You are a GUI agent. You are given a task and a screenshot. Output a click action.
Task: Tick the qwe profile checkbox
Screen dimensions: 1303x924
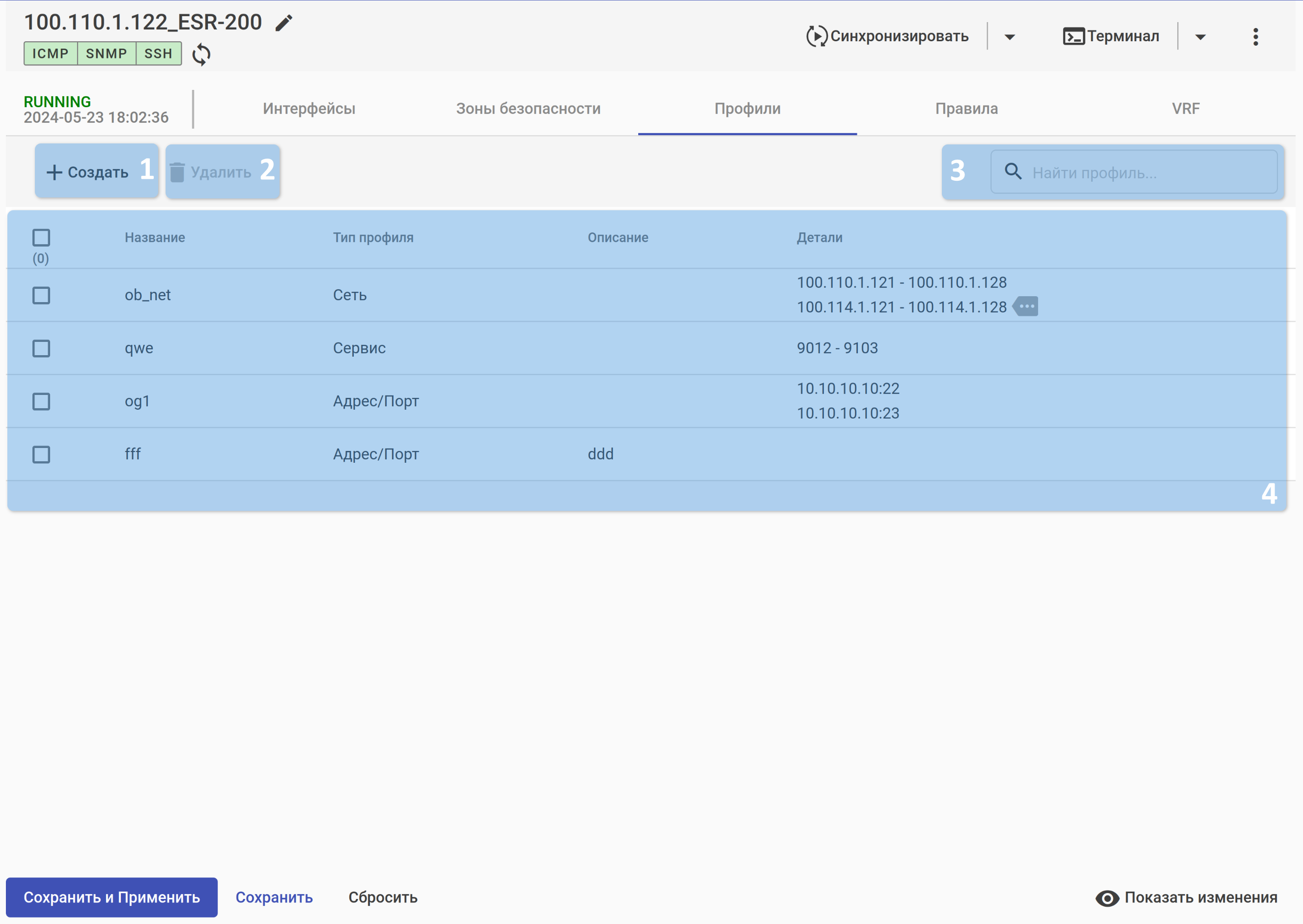41,348
